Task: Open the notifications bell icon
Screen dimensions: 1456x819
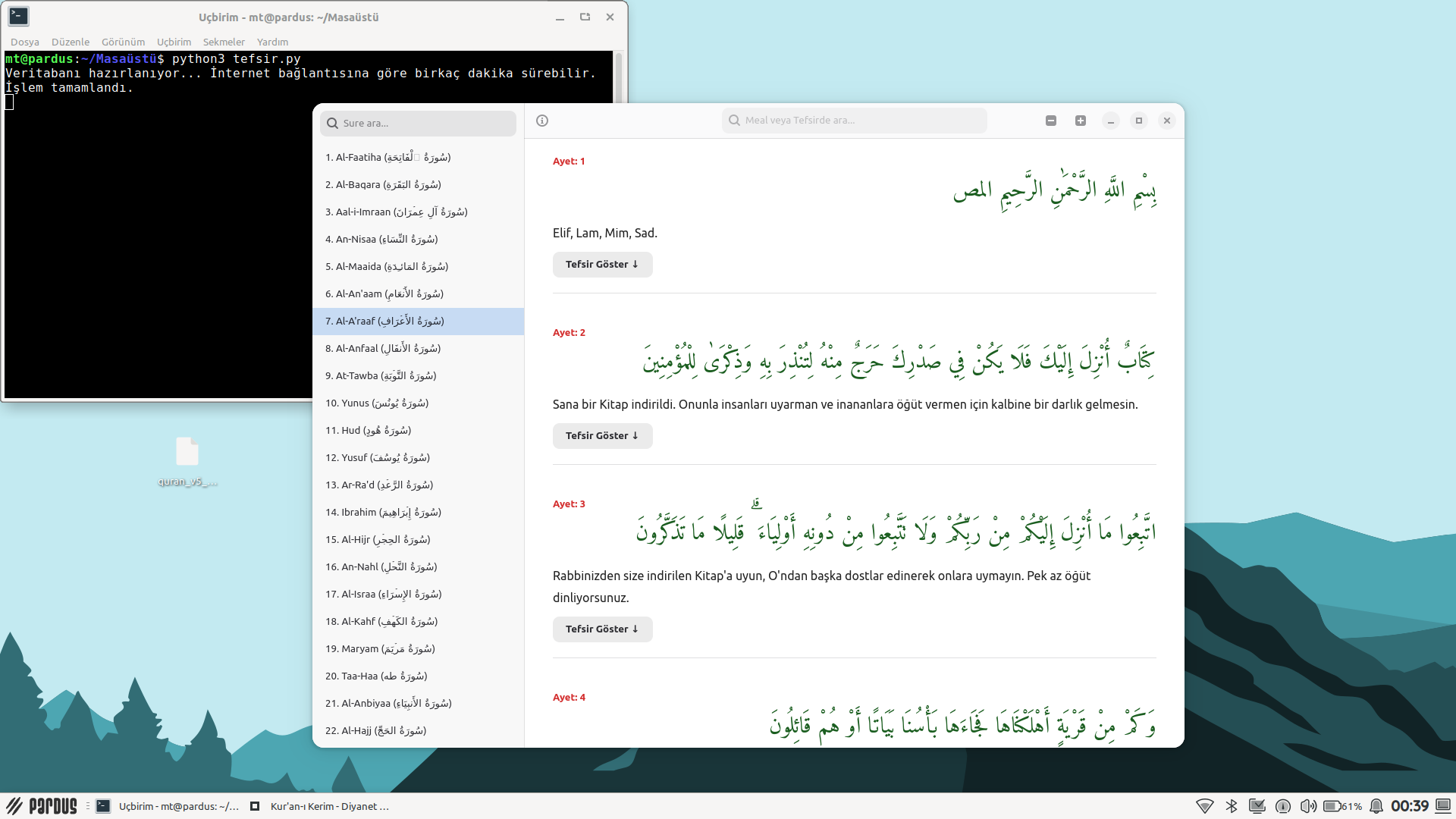Action: pos(1376,806)
